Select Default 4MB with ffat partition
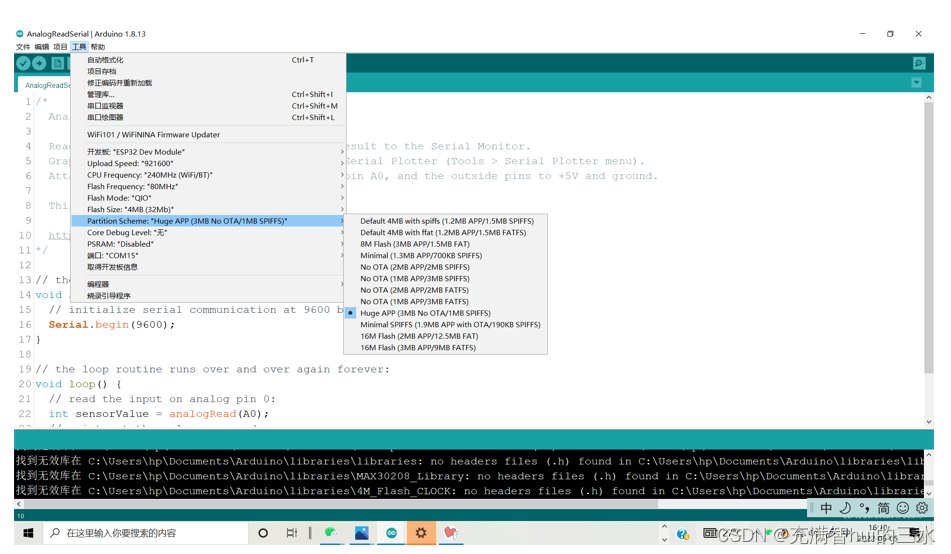 pos(446,233)
